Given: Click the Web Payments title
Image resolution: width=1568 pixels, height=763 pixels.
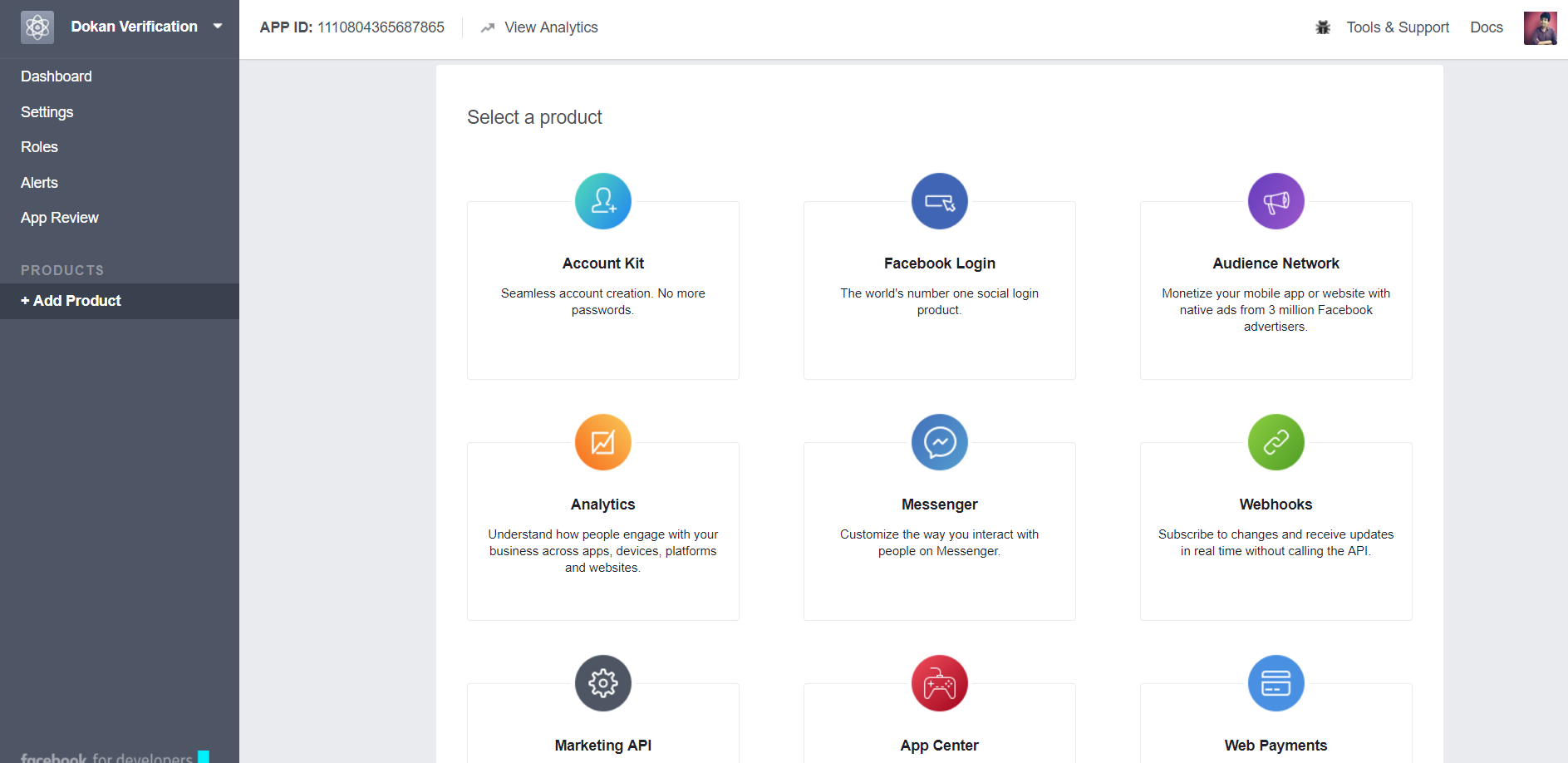Looking at the screenshot, I should coord(1276,746).
